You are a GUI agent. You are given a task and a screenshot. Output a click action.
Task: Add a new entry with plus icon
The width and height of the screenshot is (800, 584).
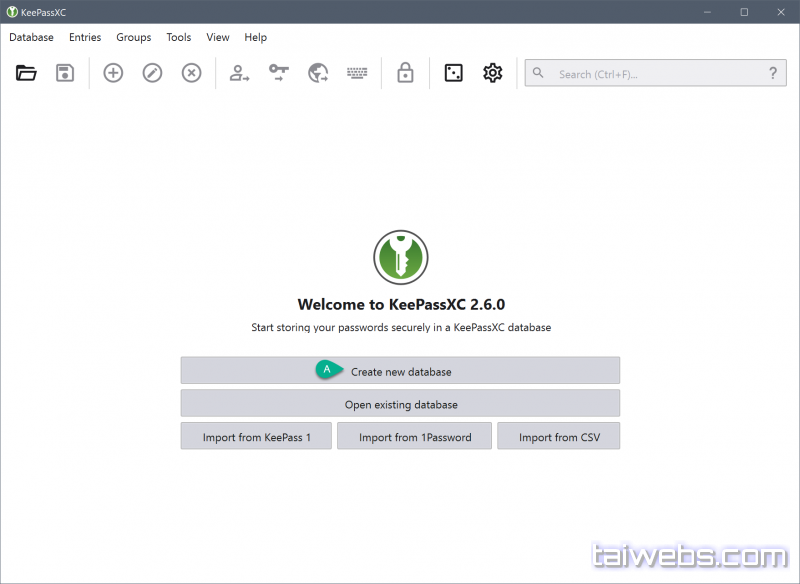pyautogui.click(x=113, y=73)
